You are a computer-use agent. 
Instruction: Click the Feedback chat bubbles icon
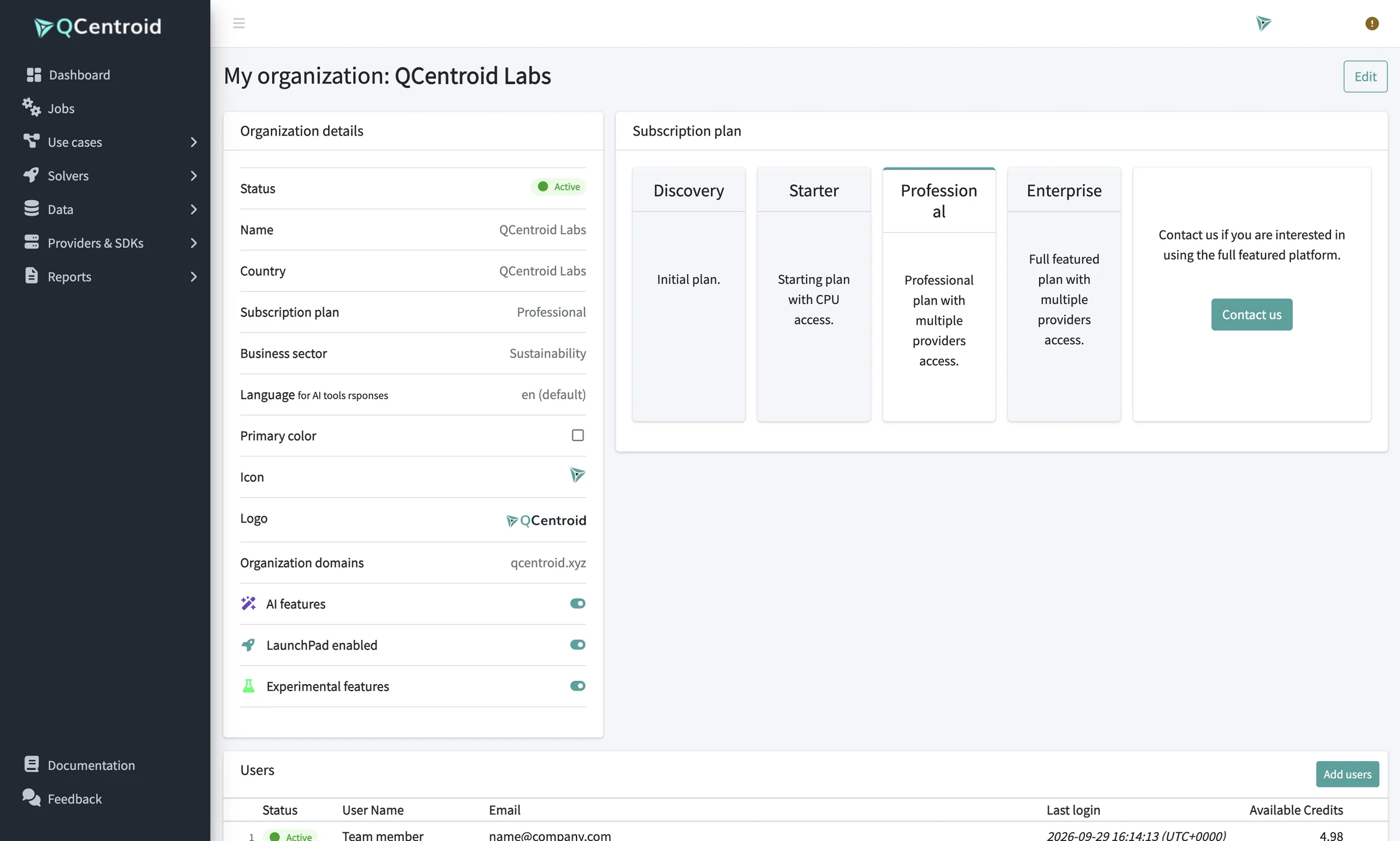pos(31,798)
